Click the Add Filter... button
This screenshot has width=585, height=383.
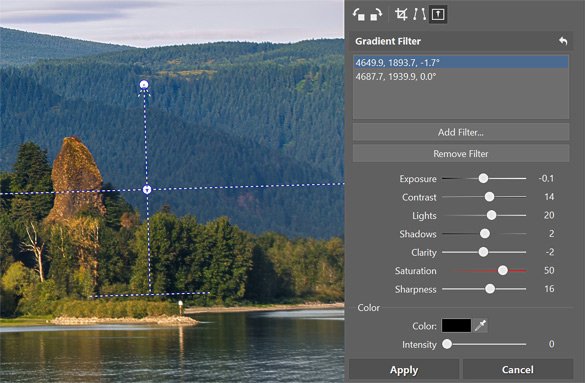point(461,132)
